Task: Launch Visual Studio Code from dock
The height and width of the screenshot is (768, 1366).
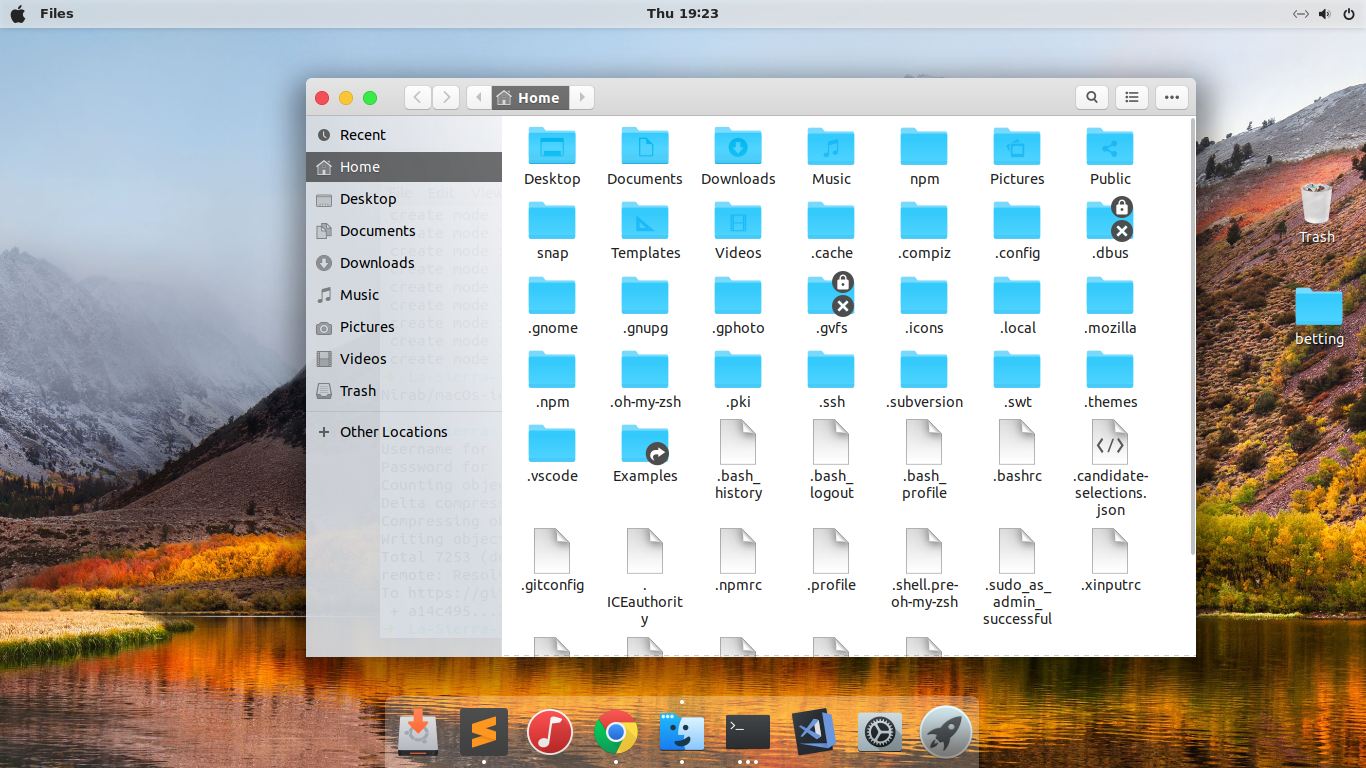Action: point(814,733)
